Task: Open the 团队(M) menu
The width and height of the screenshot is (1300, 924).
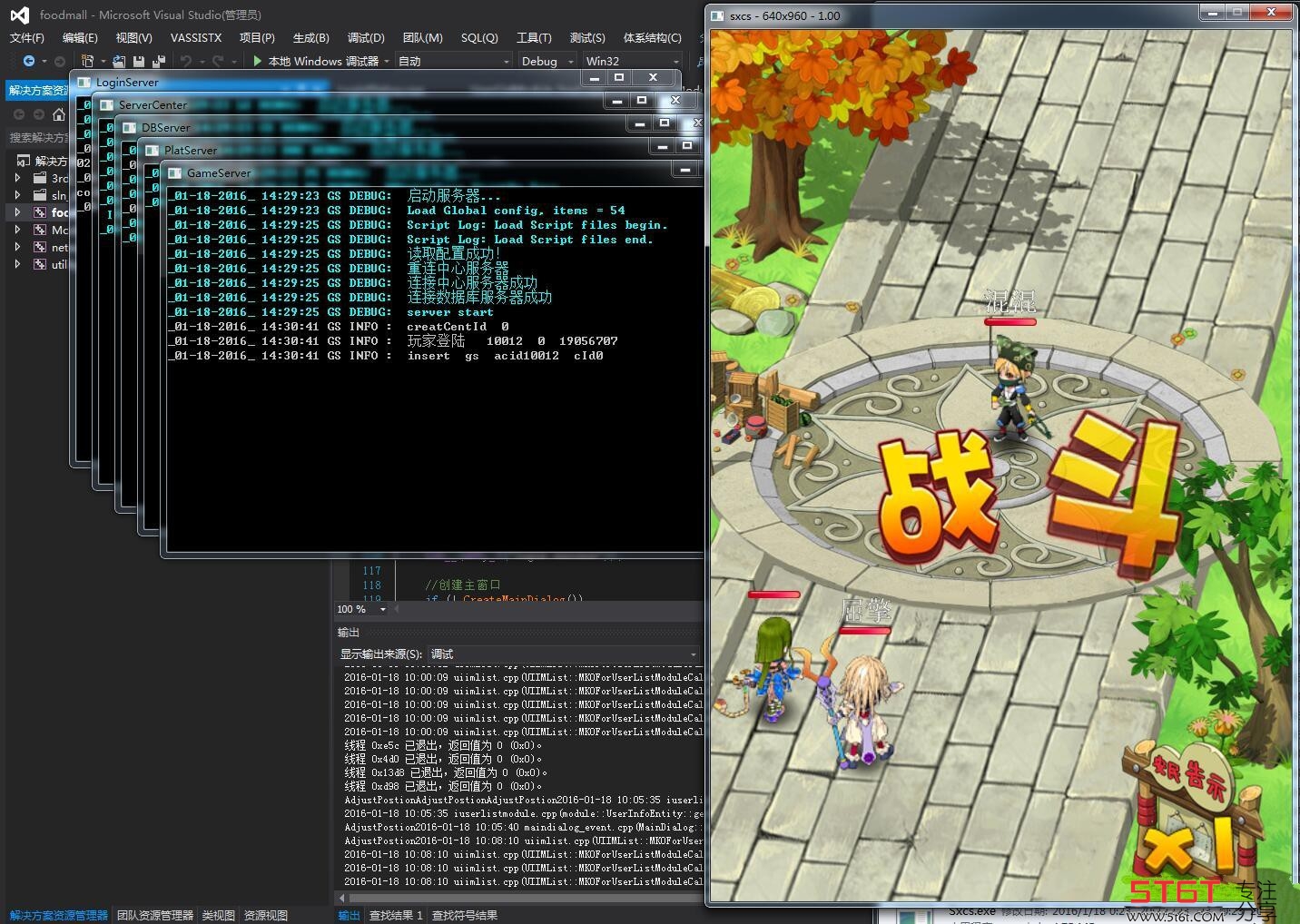Action: (x=422, y=37)
